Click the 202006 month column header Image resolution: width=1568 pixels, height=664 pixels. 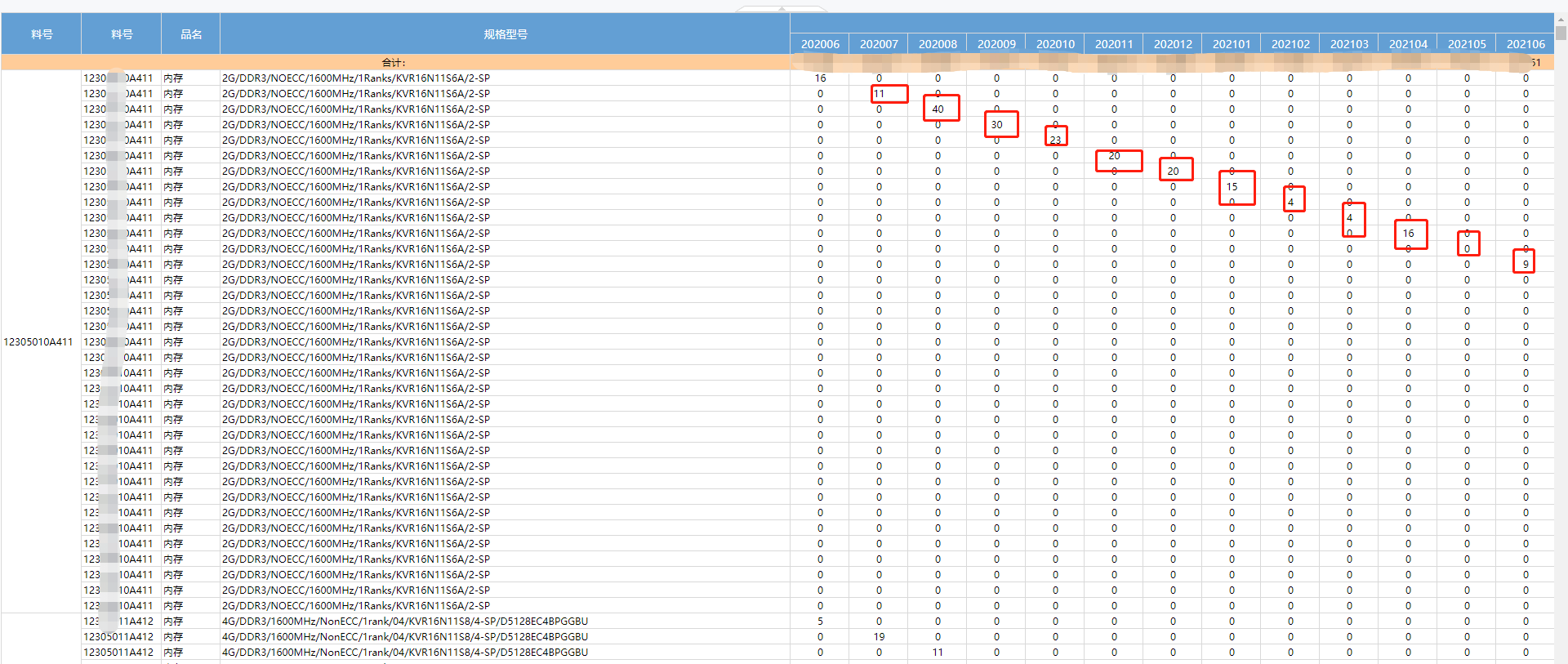820,44
